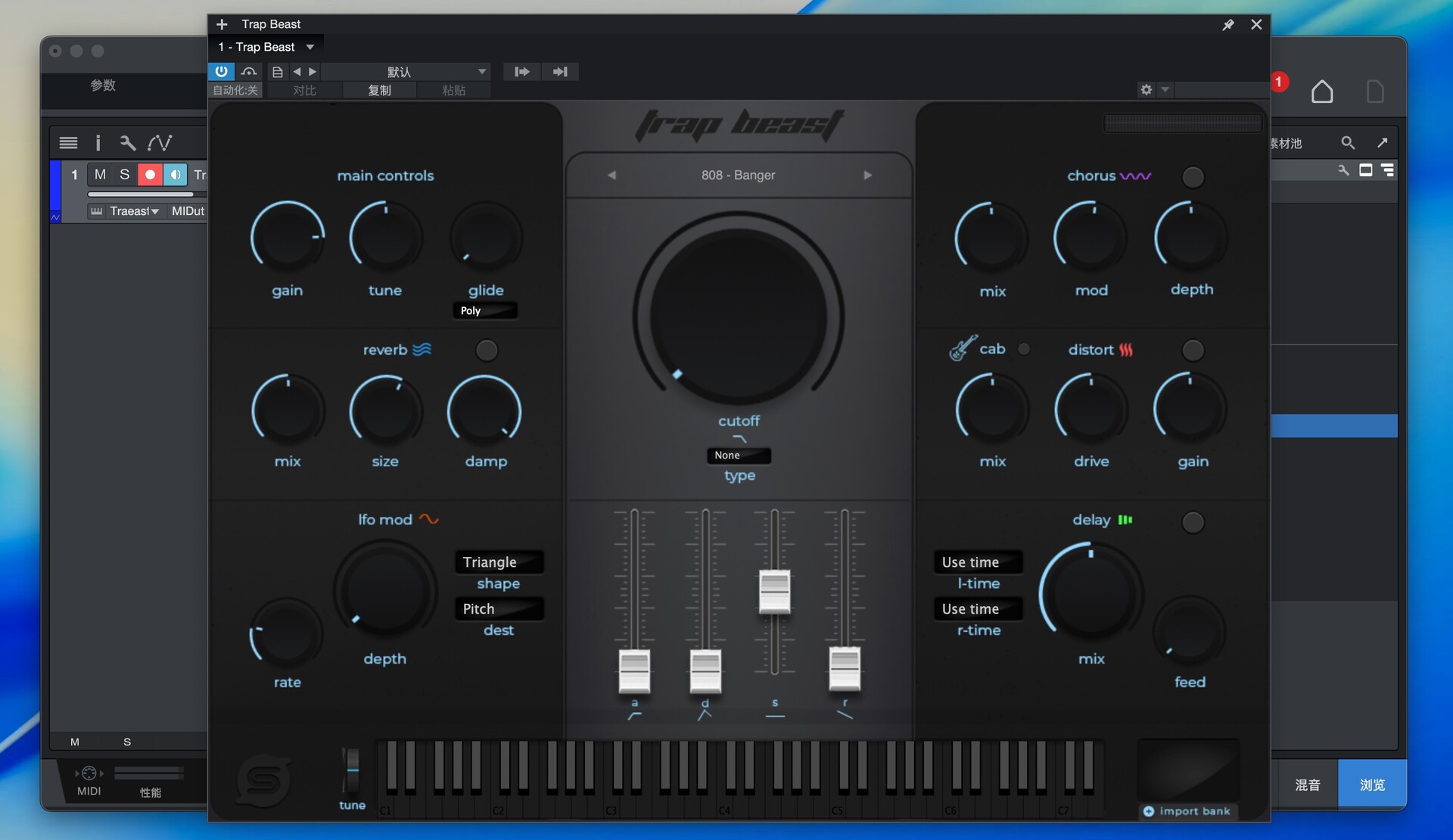Open the Poly glide mode dropdown

(484, 311)
